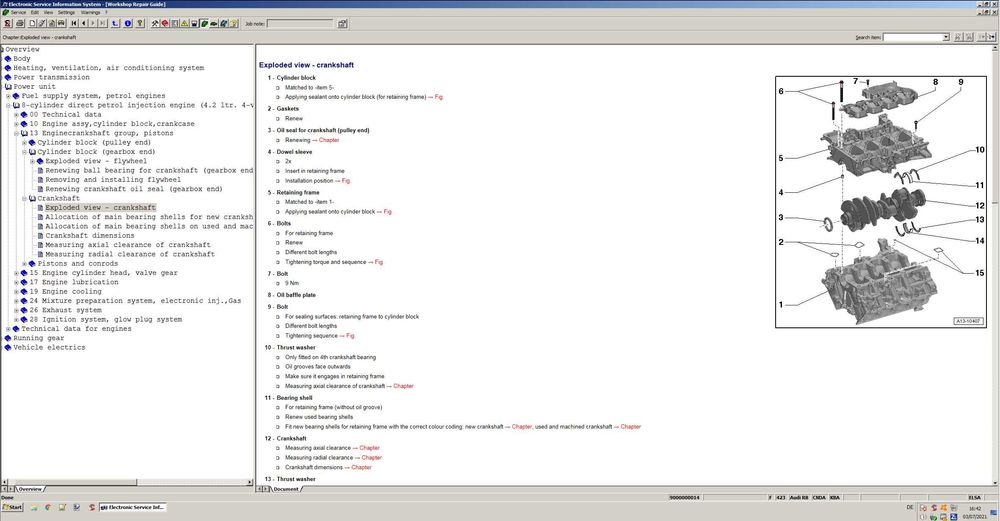Screen dimensions: 1000x521
Task: Follow Chapter link under Oil seal Renewing
Action: pos(329,140)
